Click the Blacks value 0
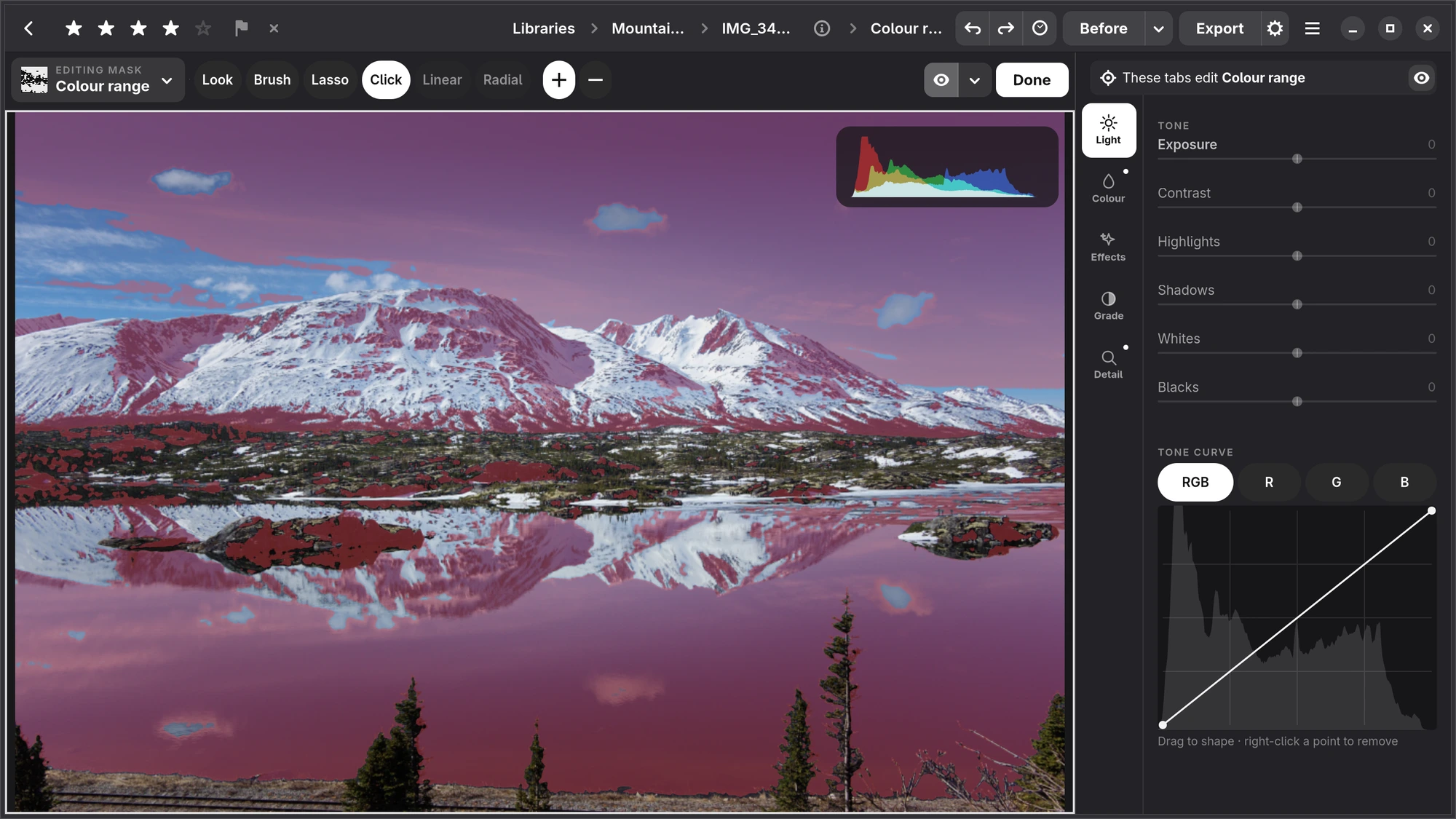The width and height of the screenshot is (1456, 819). point(1431,387)
